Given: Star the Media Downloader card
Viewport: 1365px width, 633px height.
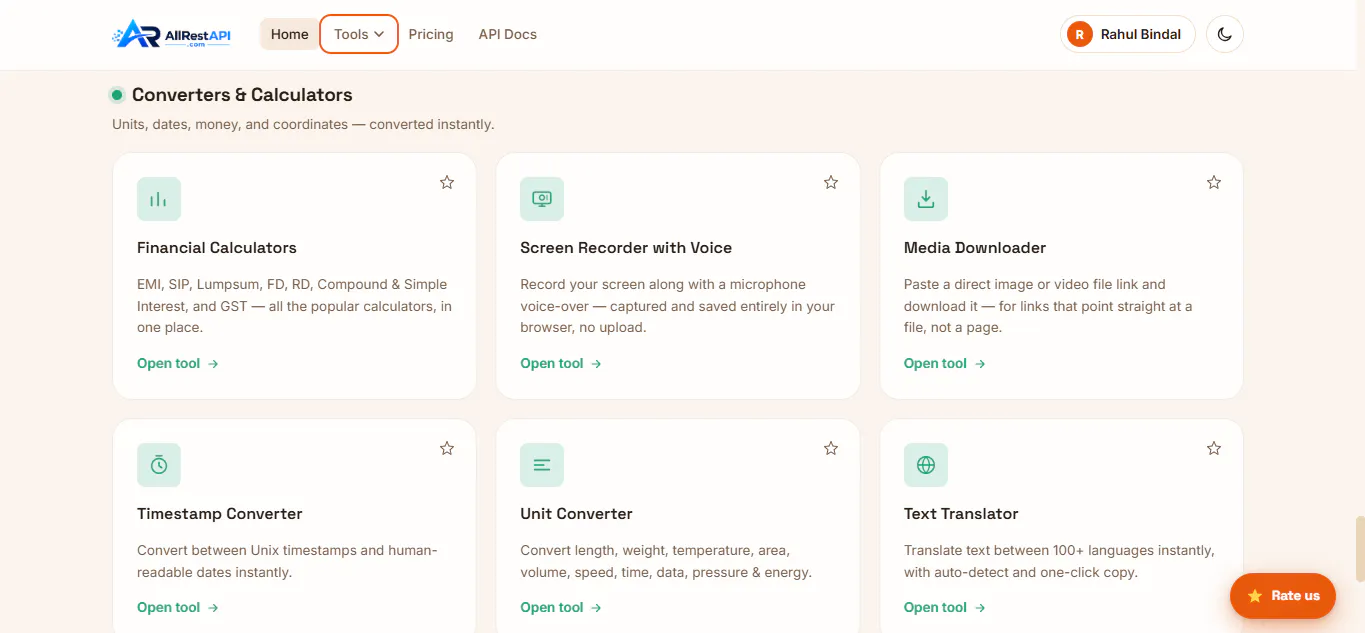Looking at the screenshot, I should tap(1214, 182).
